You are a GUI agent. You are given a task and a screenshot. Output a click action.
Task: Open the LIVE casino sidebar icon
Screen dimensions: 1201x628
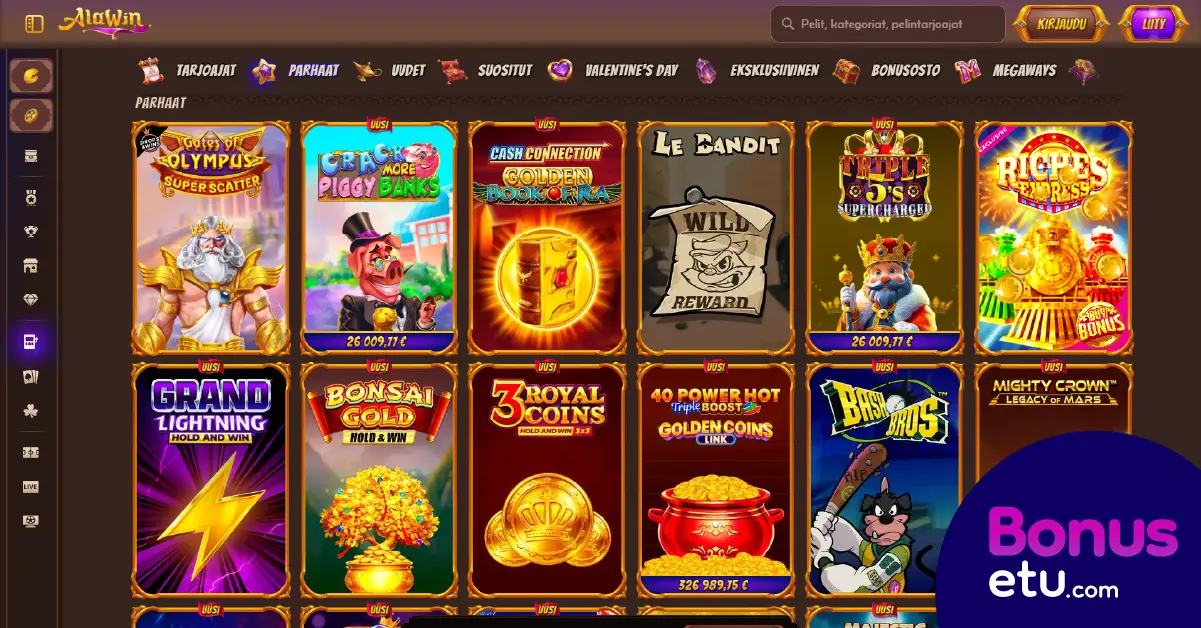tap(31, 487)
